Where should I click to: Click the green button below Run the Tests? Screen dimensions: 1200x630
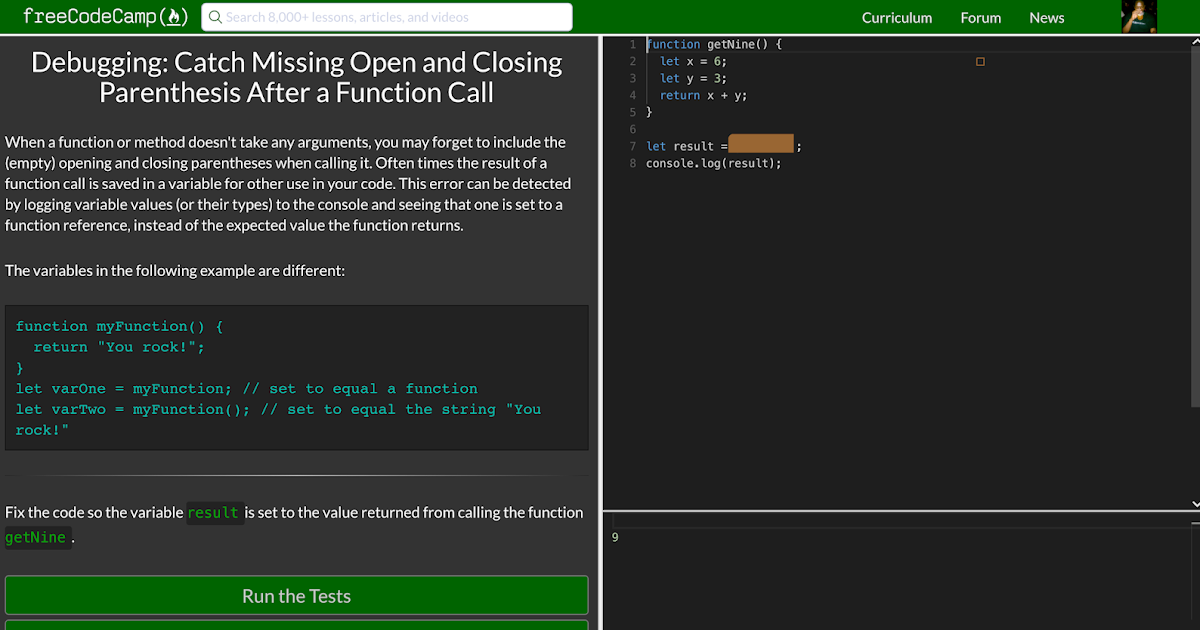point(296,624)
